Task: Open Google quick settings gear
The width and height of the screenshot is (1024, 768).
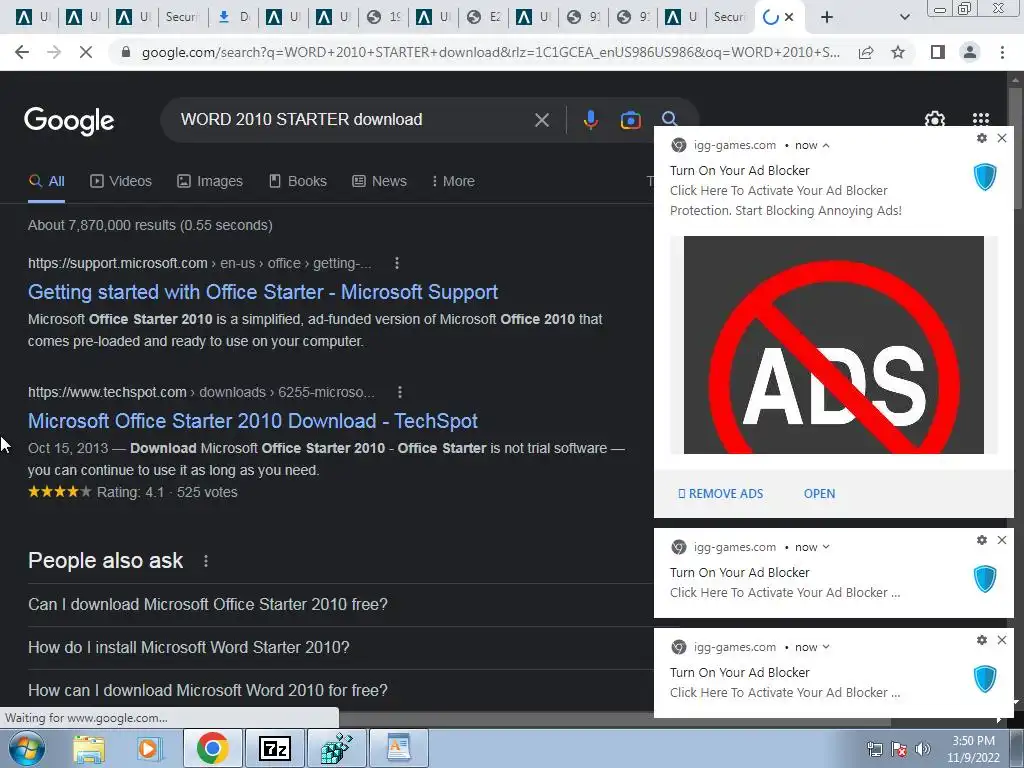Action: pyautogui.click(x=935, y=119)
